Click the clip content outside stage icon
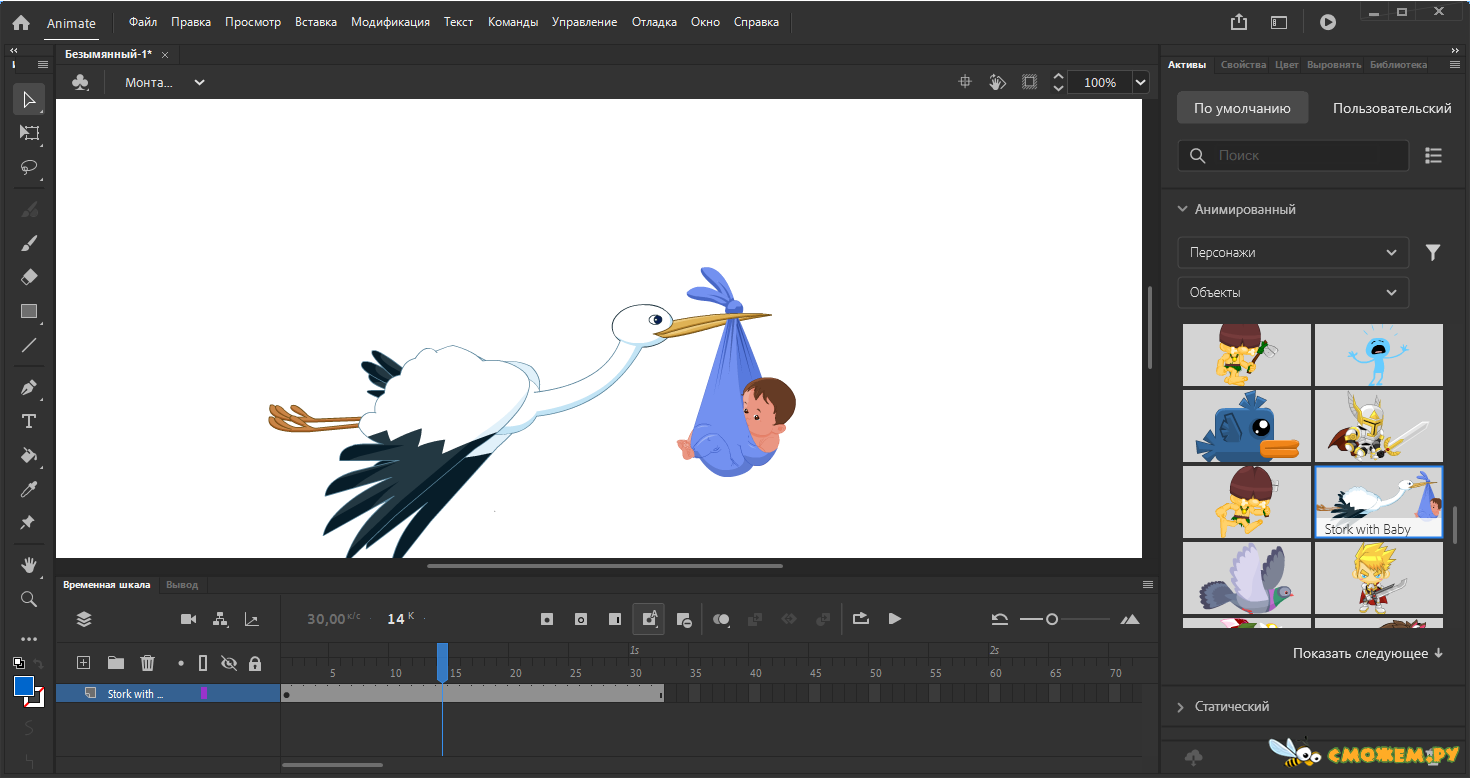The width and height of the screenshot is (1470, 779). coord(1029,82)
